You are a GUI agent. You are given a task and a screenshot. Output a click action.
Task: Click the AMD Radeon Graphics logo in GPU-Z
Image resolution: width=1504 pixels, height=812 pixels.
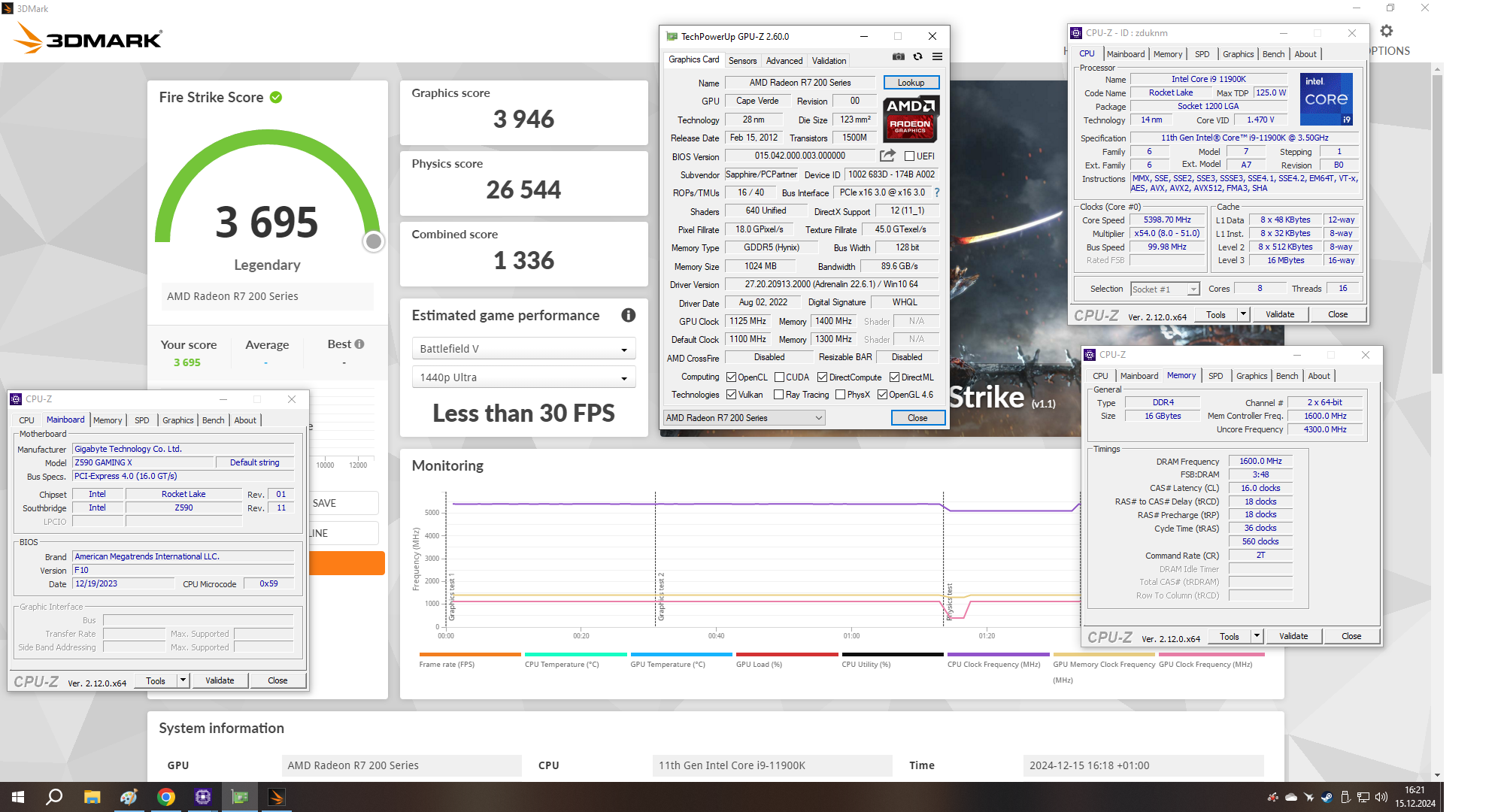[x=911, y=118]
